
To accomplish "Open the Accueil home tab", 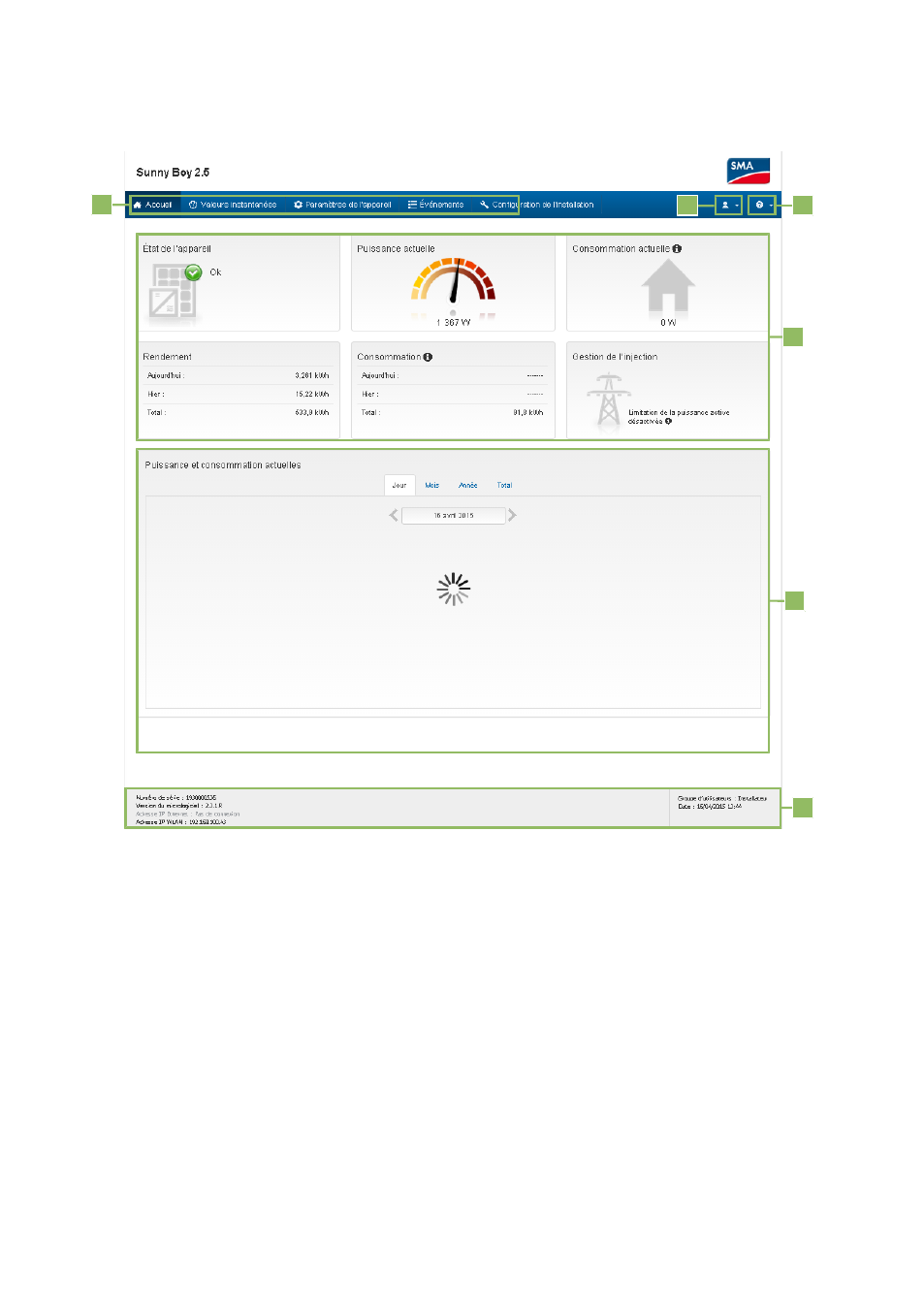I will pos(152,205).
